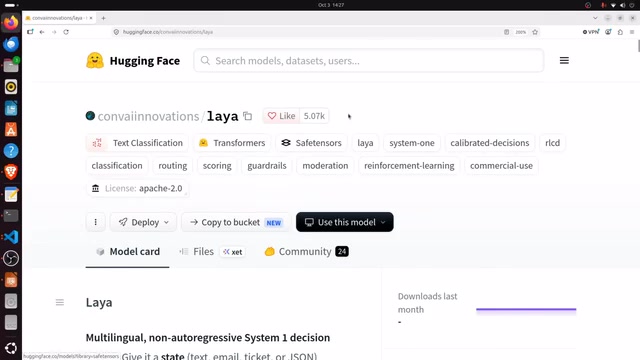
Task: Click the convaiinnovations organization avatar
Action: (90, 116)
